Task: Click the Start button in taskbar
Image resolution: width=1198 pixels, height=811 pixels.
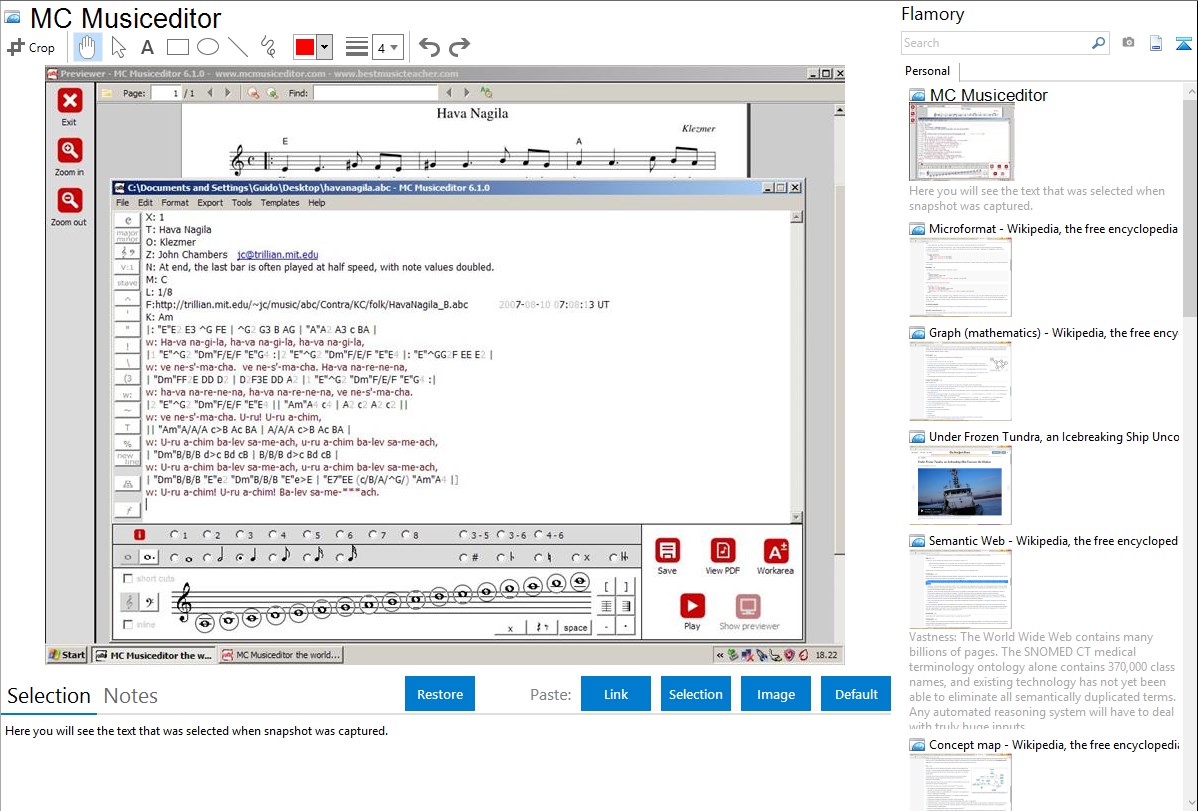Action: click(x=67, y=655)
